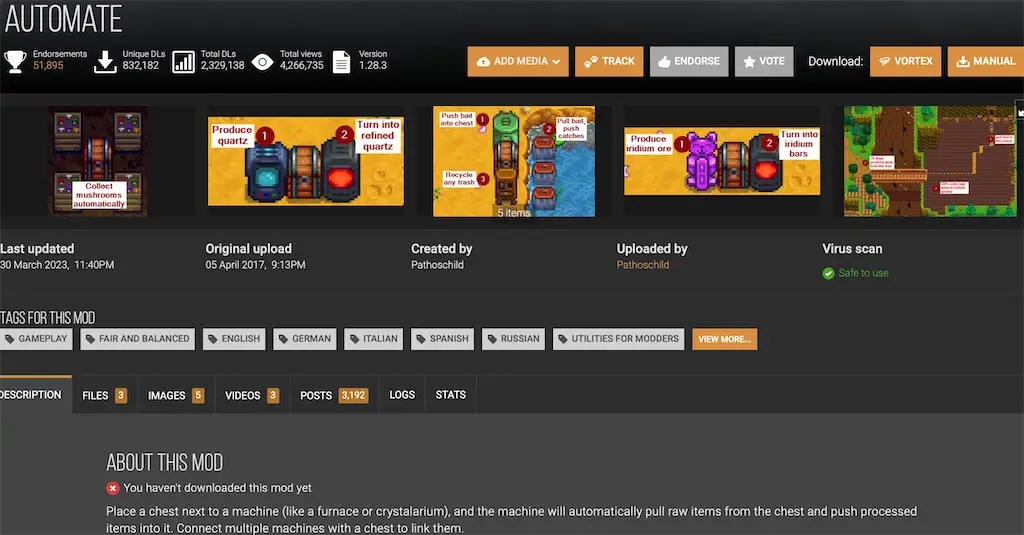Switch to the Files tab
This screenshot has width=1024, height=535.
tap(104, 395)
